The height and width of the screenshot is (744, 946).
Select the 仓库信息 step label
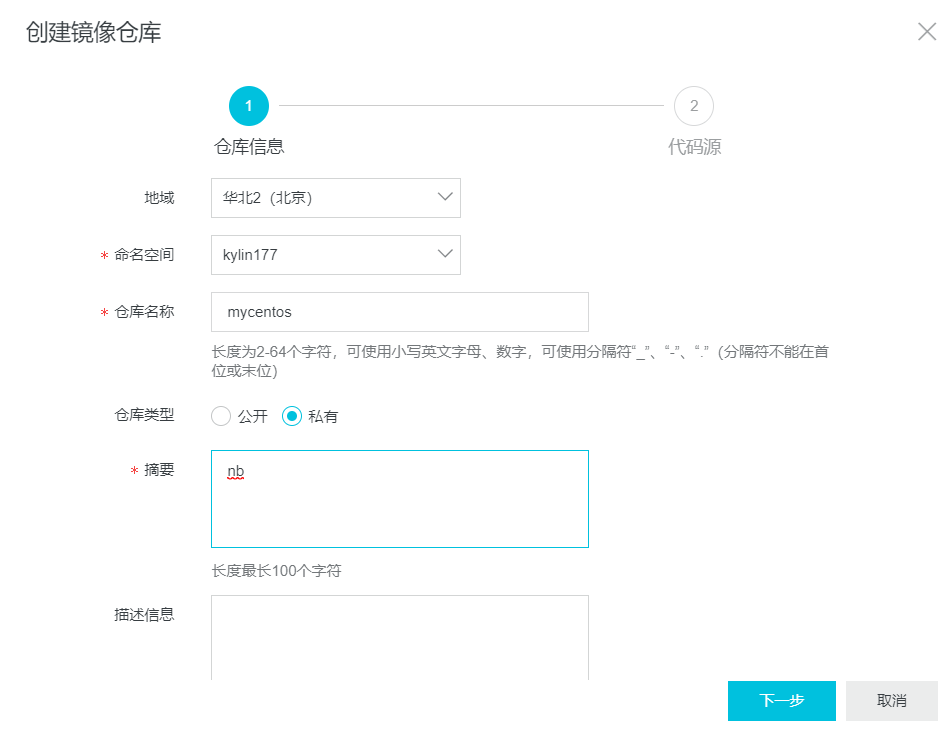pyautogui.click(x=249, y=147)
